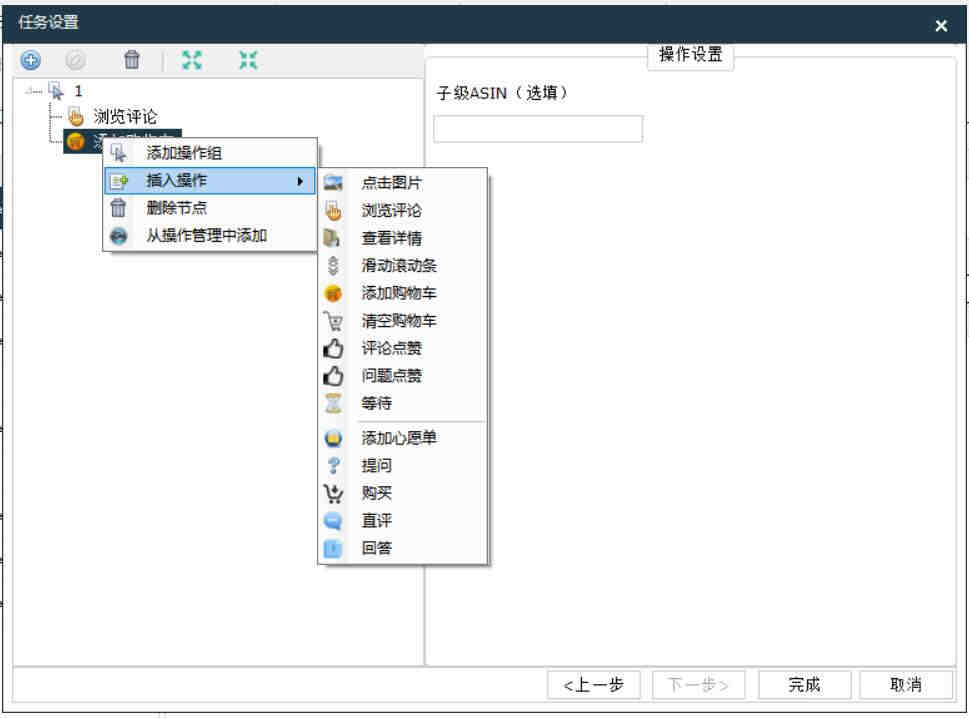The image size is (969, 718).
Task: Click the collapse-all green arrows icon
Action: click(x=247, y=60)
